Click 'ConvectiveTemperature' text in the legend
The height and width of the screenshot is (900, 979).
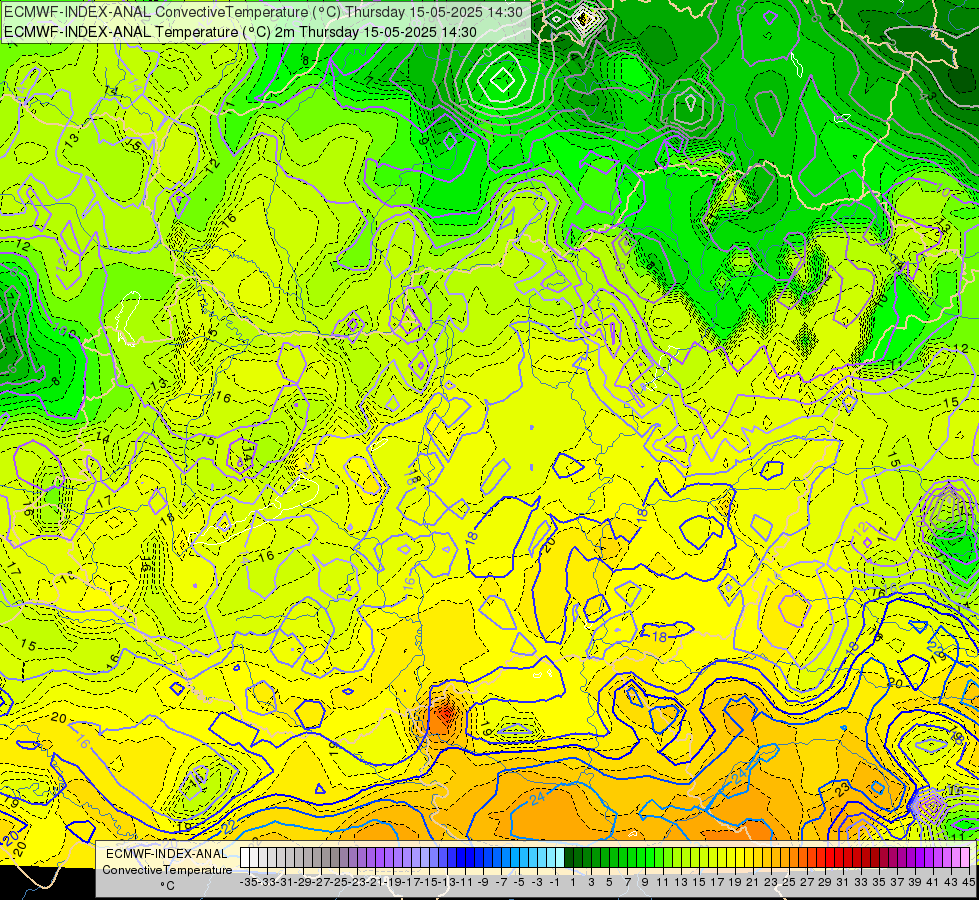pyautogui.click(x=167, y=870)
